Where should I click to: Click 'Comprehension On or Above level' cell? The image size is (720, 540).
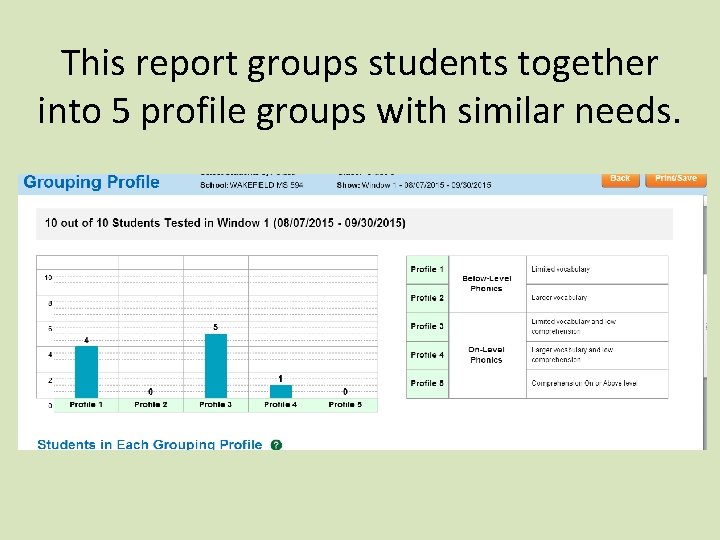tap(597, 383)
